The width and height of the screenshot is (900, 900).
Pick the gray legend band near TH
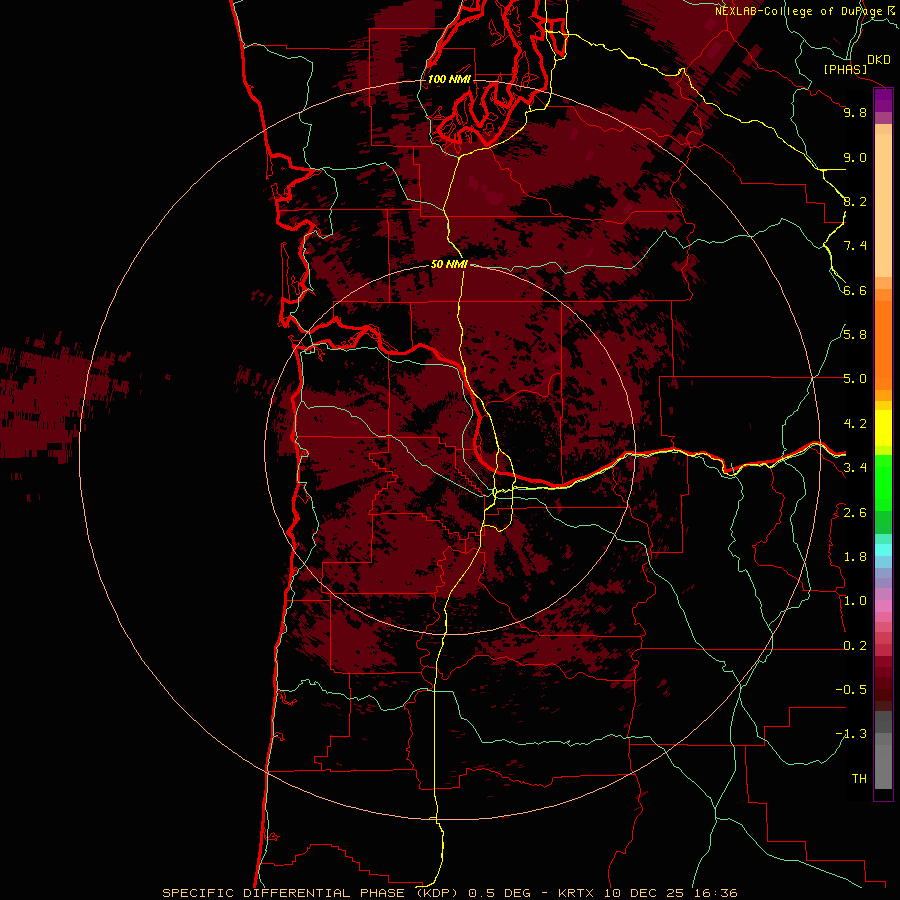(883, 766)
